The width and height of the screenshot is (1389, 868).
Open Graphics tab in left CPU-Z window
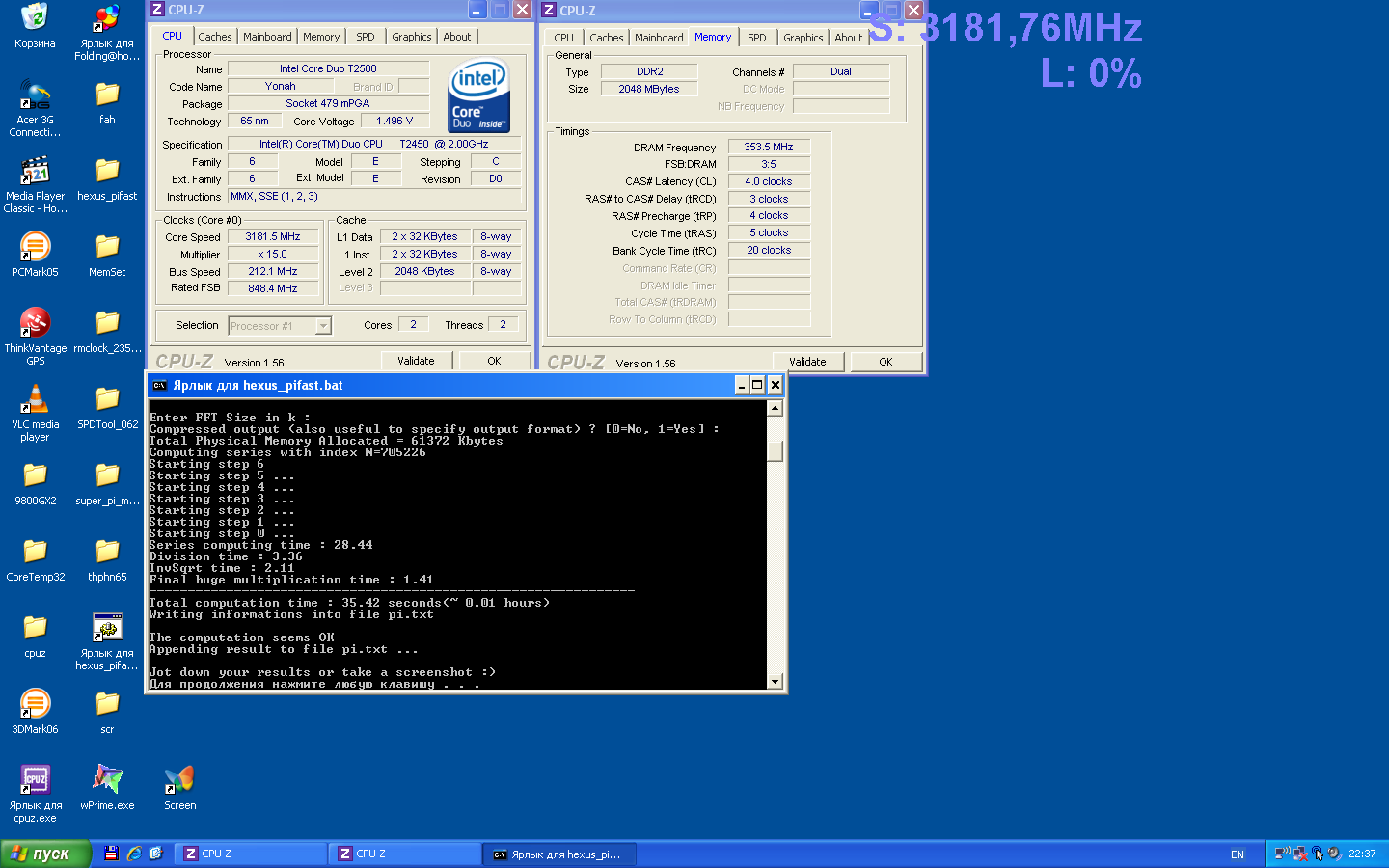(x=412, y=37)
